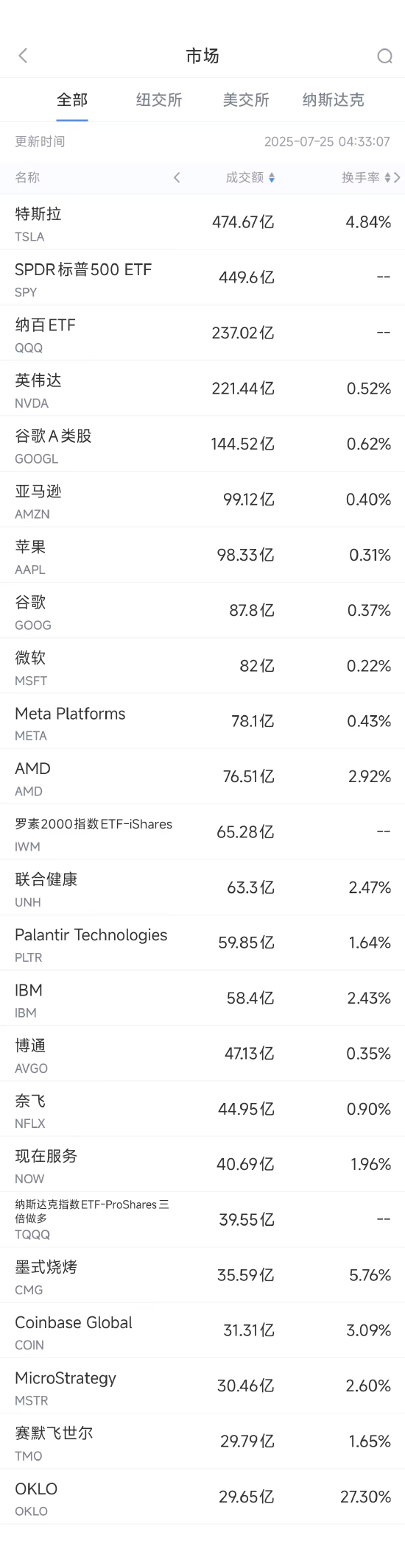Open the MicroStrategy MSTR row
The image size is (405, 1568).
pyautogui.click(x=202, y=1386)
